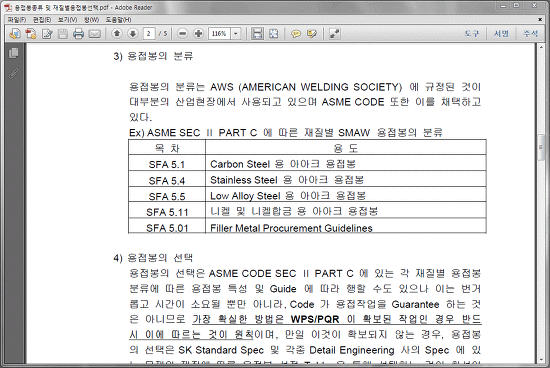Screen dimensions: 550x368
Task: Open the 창(W) menu
Action: pos(91,20)
